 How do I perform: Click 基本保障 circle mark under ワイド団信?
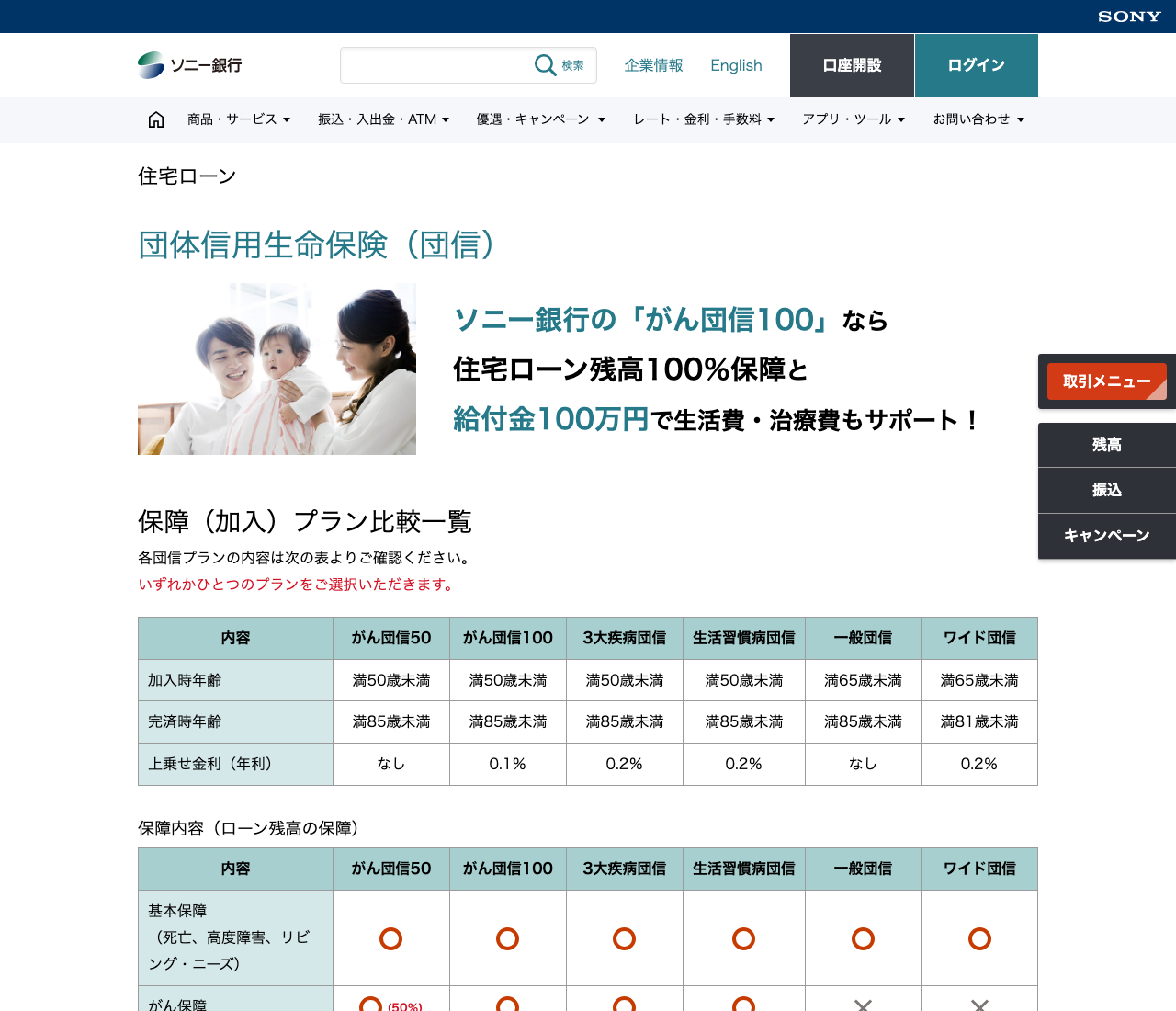pyautogui.click(x=979, y=938)
